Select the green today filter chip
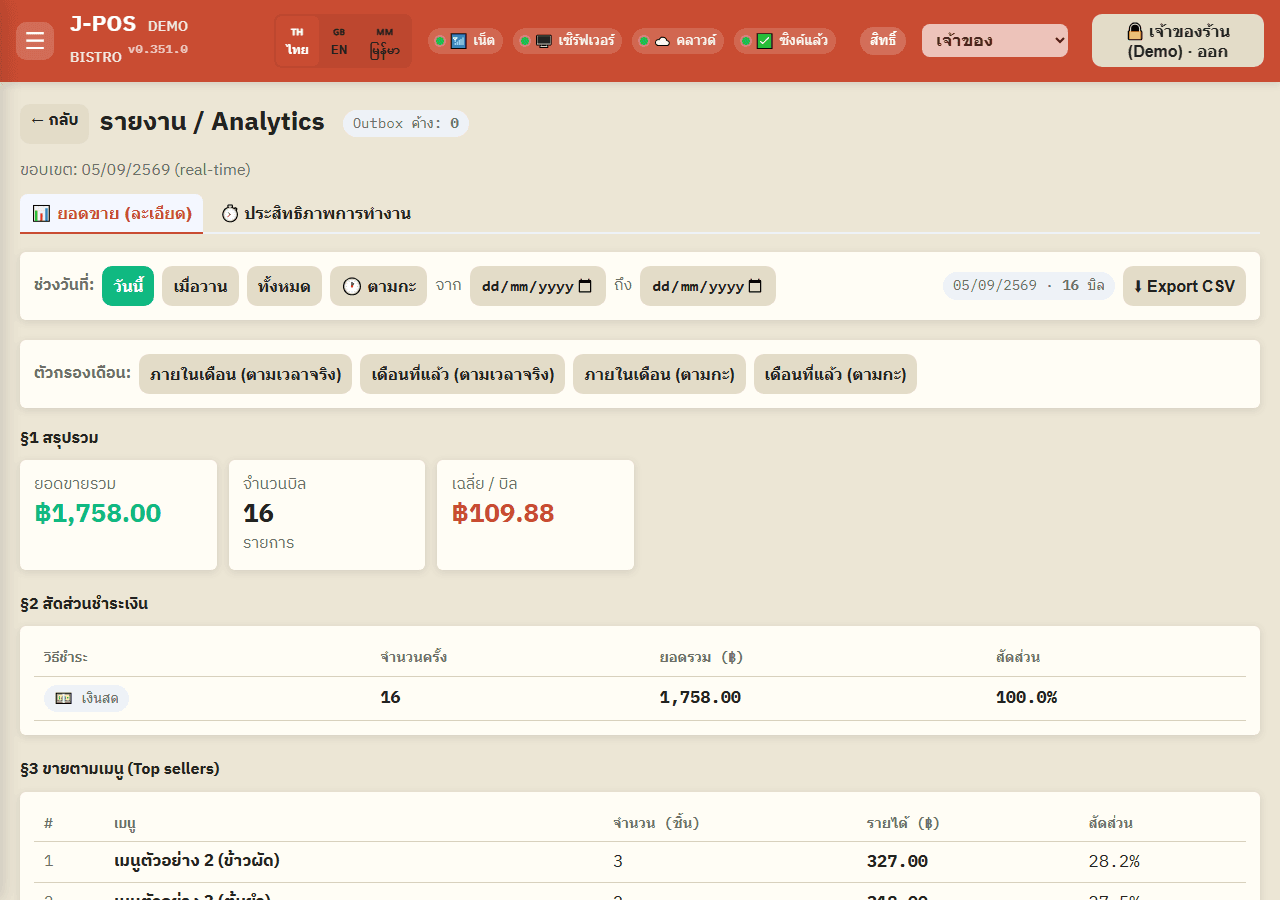1280x900 pixels. pyautogui.click(x=128, y=286)
